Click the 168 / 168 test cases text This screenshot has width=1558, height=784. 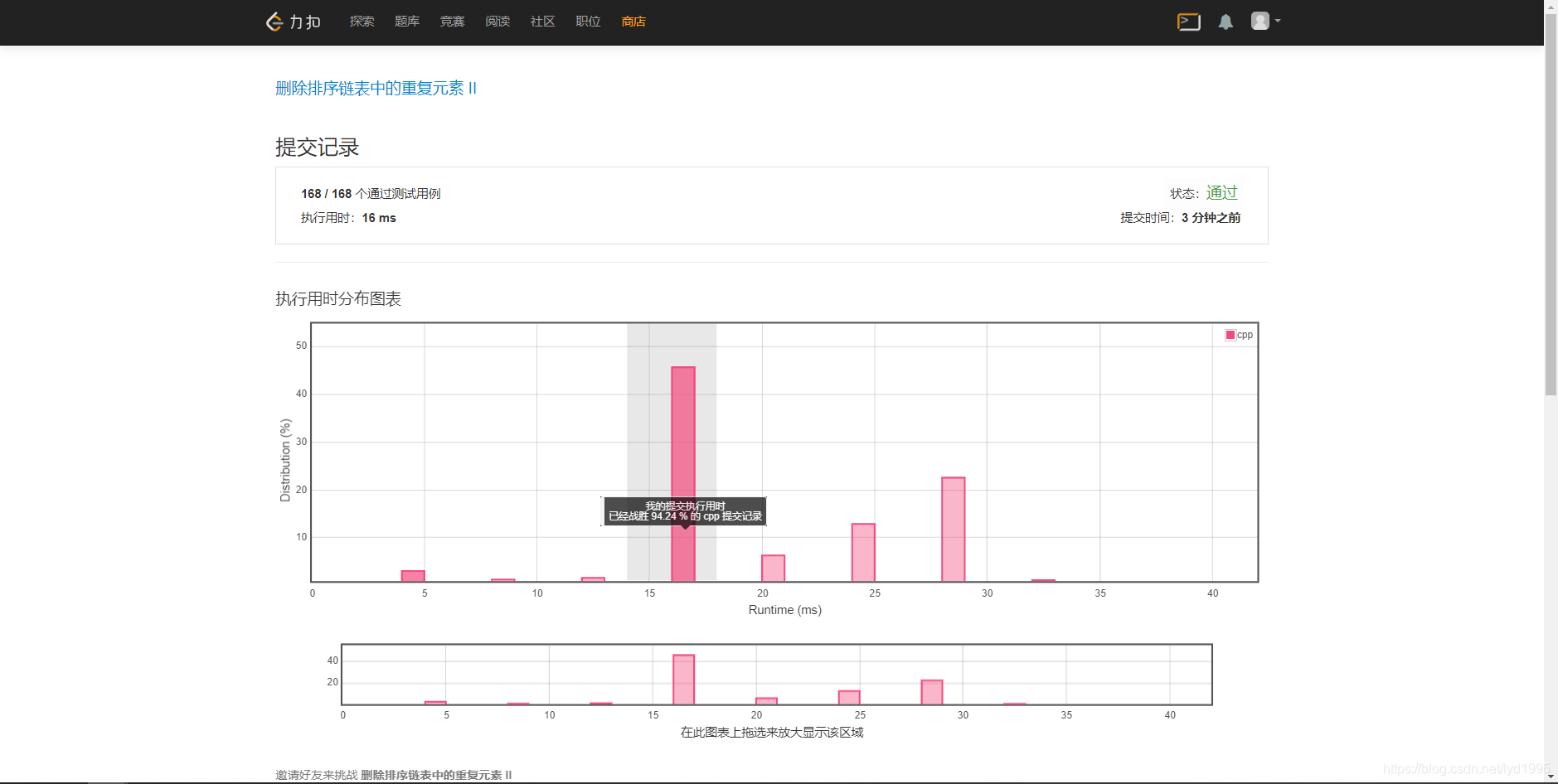371,193
